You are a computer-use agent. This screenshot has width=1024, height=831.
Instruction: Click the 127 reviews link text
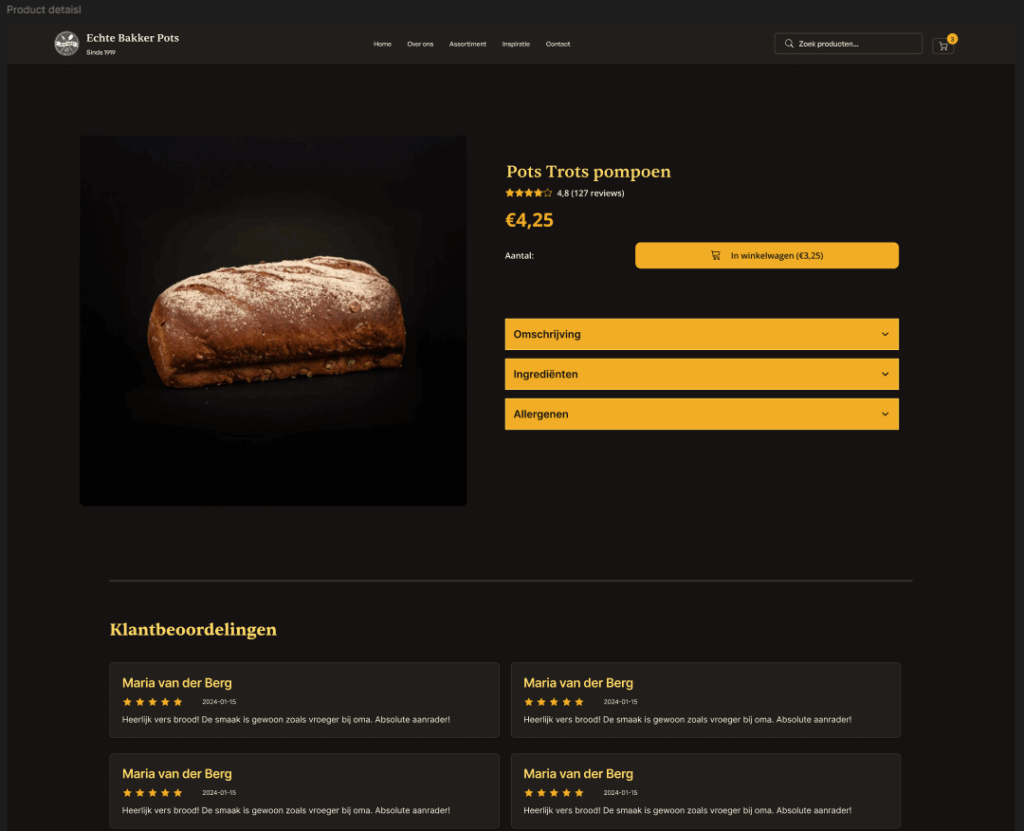(598, 193)
